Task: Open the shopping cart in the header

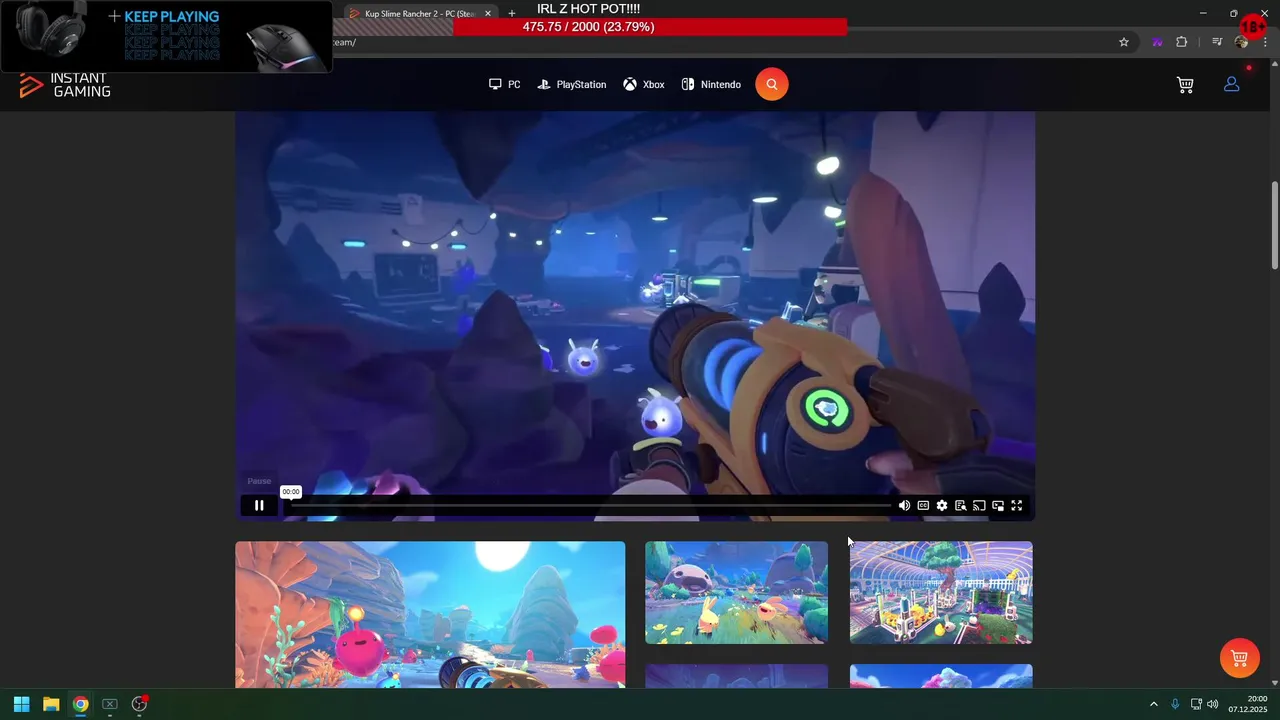Action: pos(1185,85)
